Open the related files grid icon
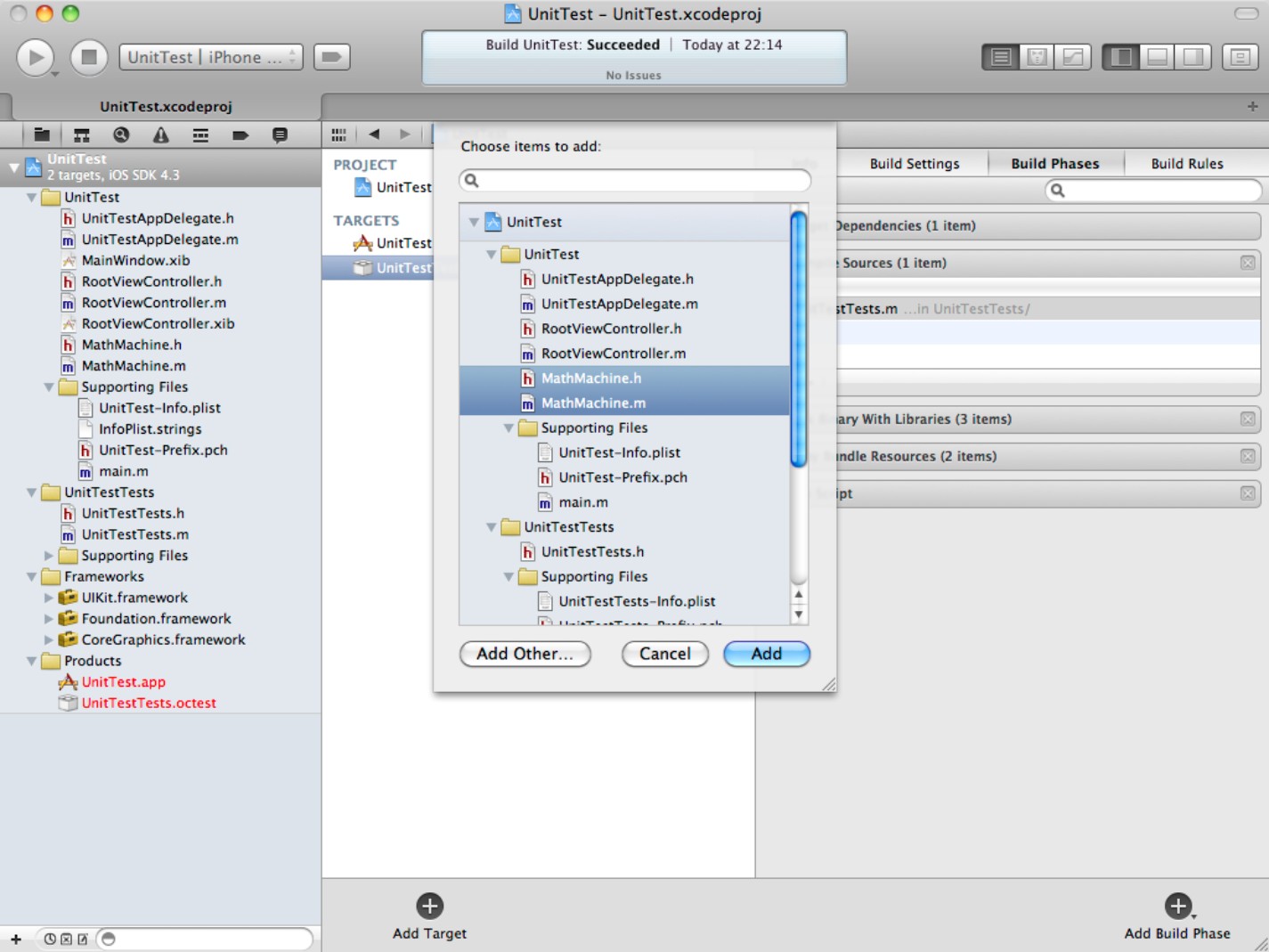The image size is (1269, 952). coord(338,134)
